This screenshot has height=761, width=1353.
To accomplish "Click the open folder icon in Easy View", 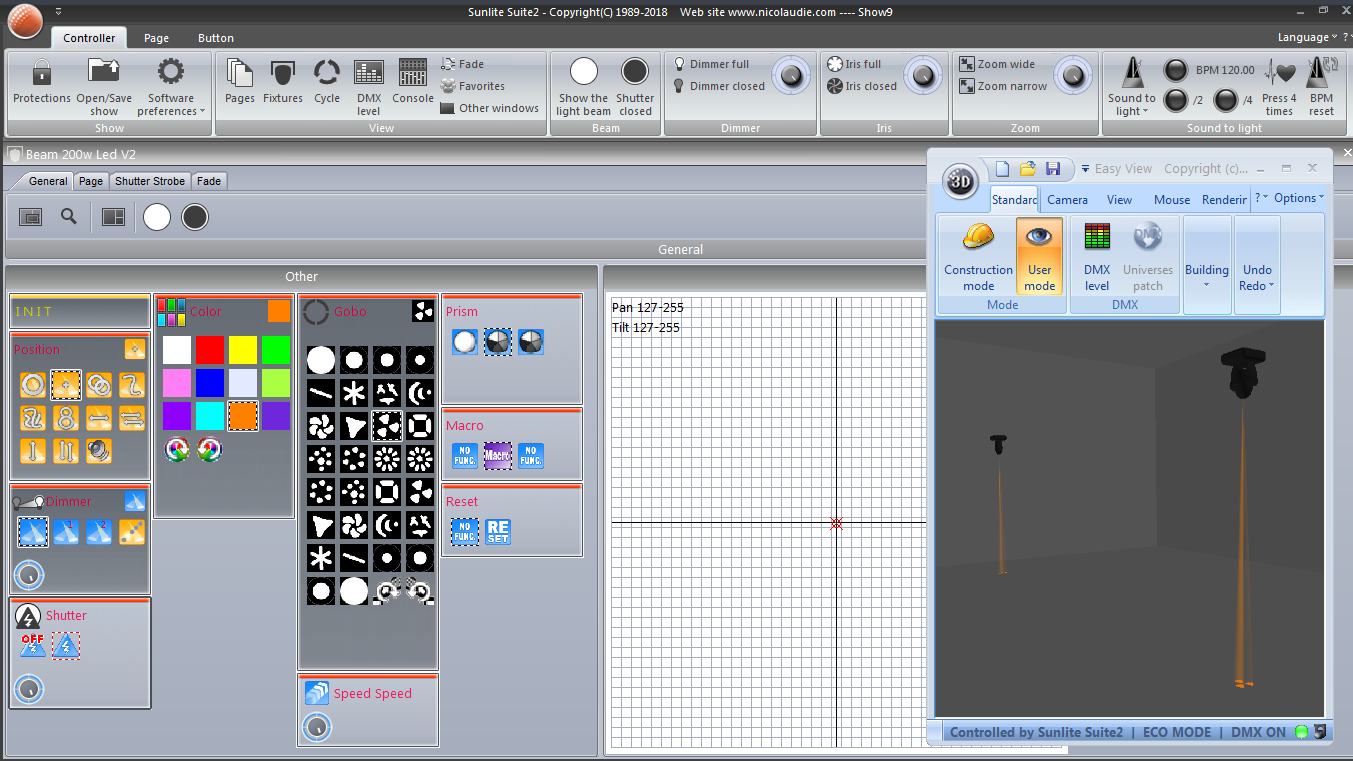I will [x=1027, y=169].
